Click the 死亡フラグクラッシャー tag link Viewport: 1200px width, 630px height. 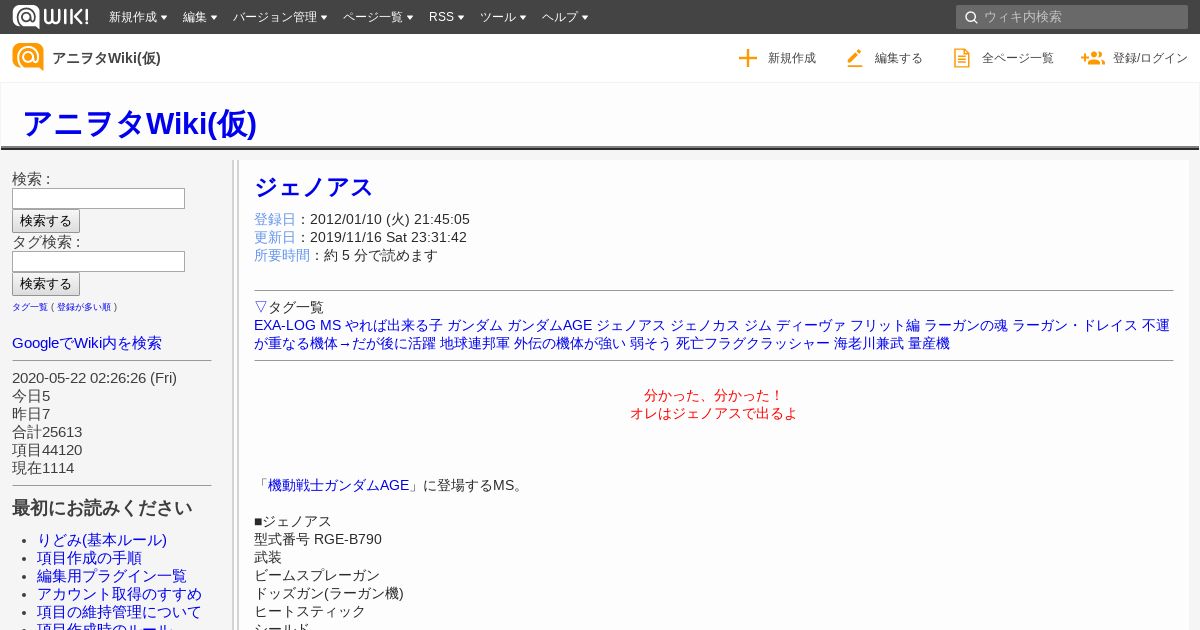click(753, 343)
